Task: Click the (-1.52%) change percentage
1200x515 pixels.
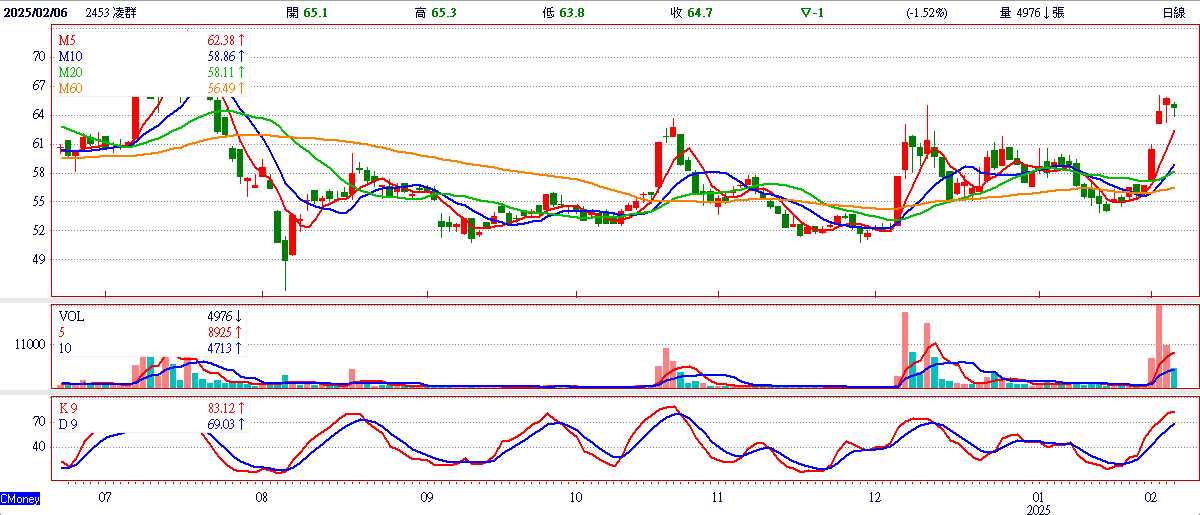Action: point(926,12)
